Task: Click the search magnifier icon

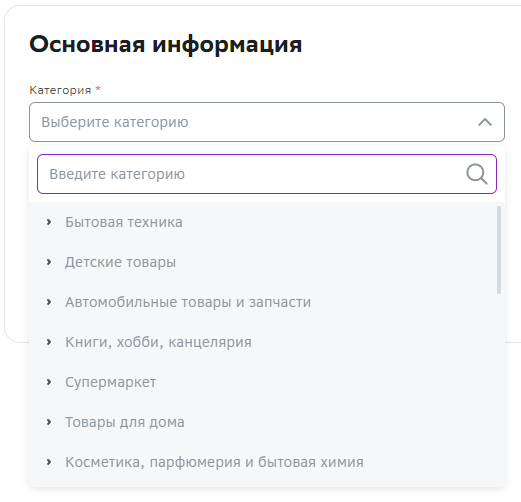Action: tap(477, 174)
